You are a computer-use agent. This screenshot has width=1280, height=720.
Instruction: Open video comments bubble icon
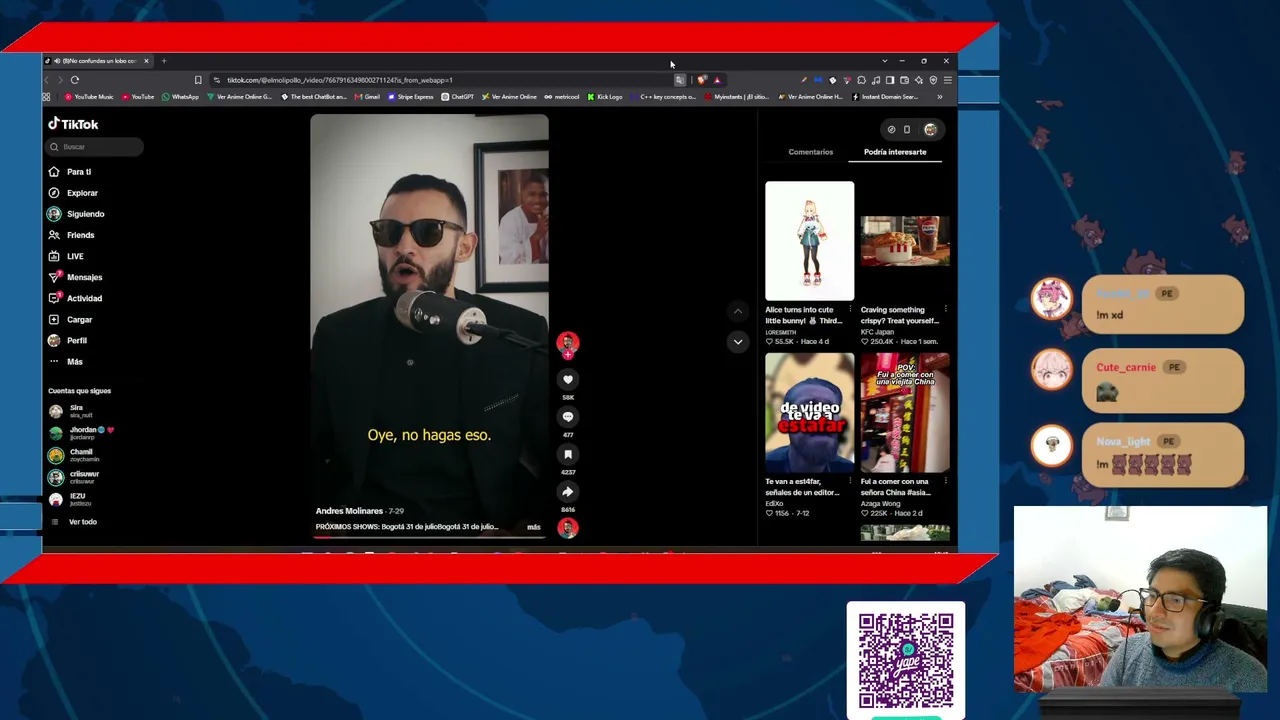pos(568,417)
